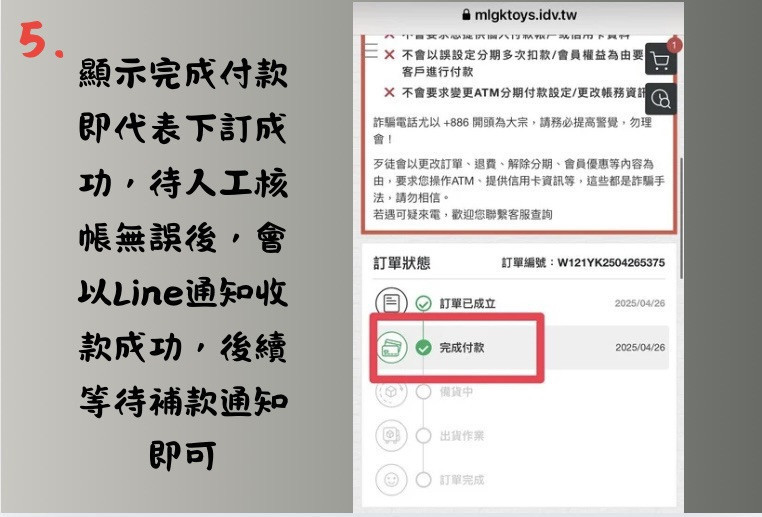Click the smiley icon for 訂單完成
The height and width of the screenshot is (517, 762).
(x=391, y=480)
